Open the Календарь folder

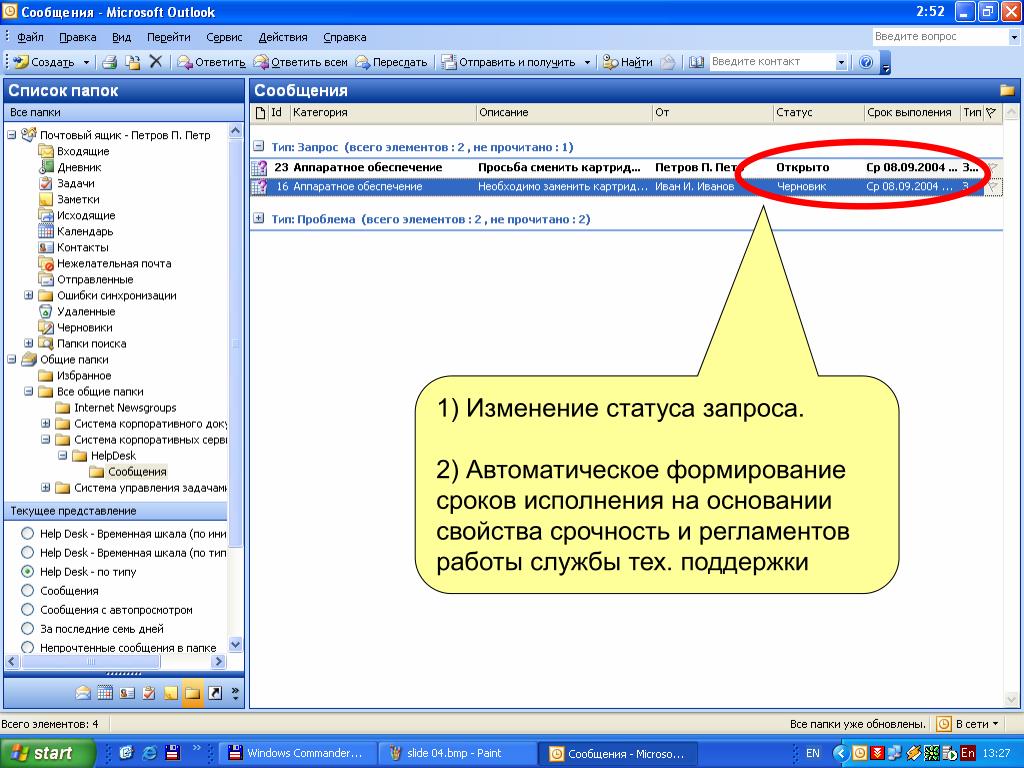[x=85, y=231]
